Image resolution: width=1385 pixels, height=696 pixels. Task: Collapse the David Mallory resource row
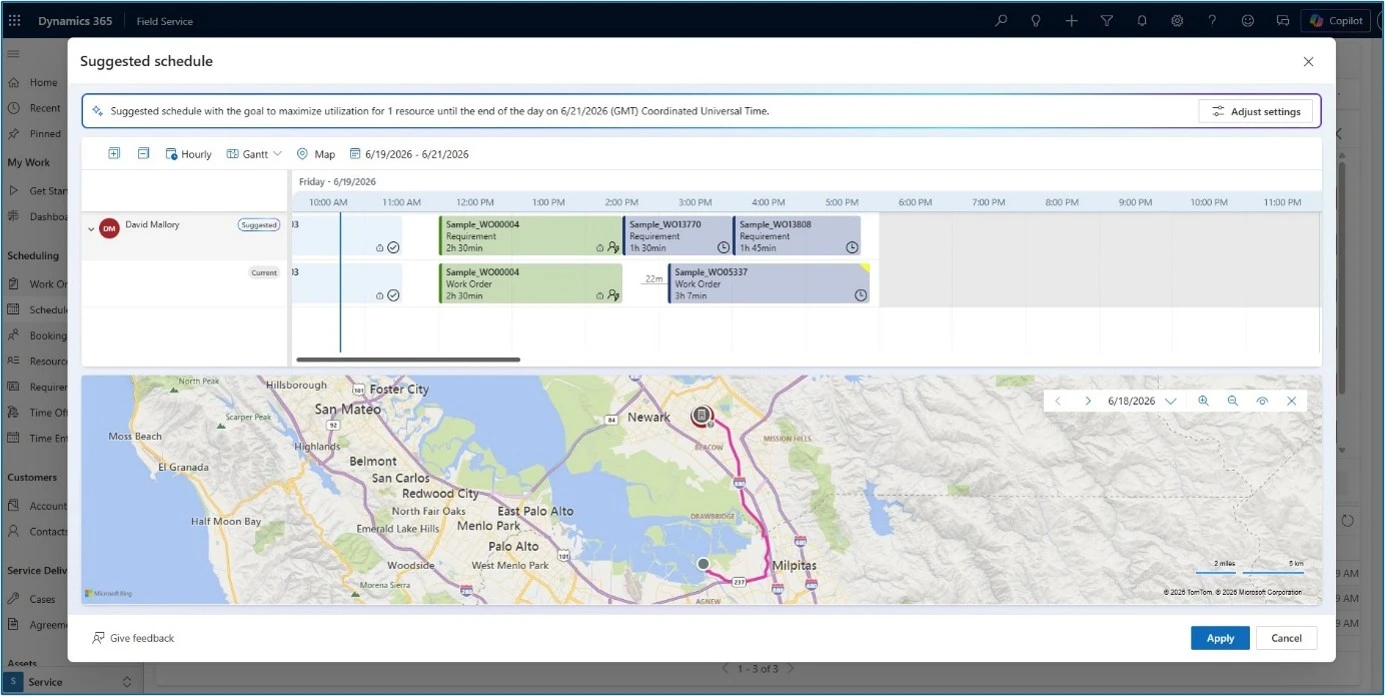click(91, 229)
